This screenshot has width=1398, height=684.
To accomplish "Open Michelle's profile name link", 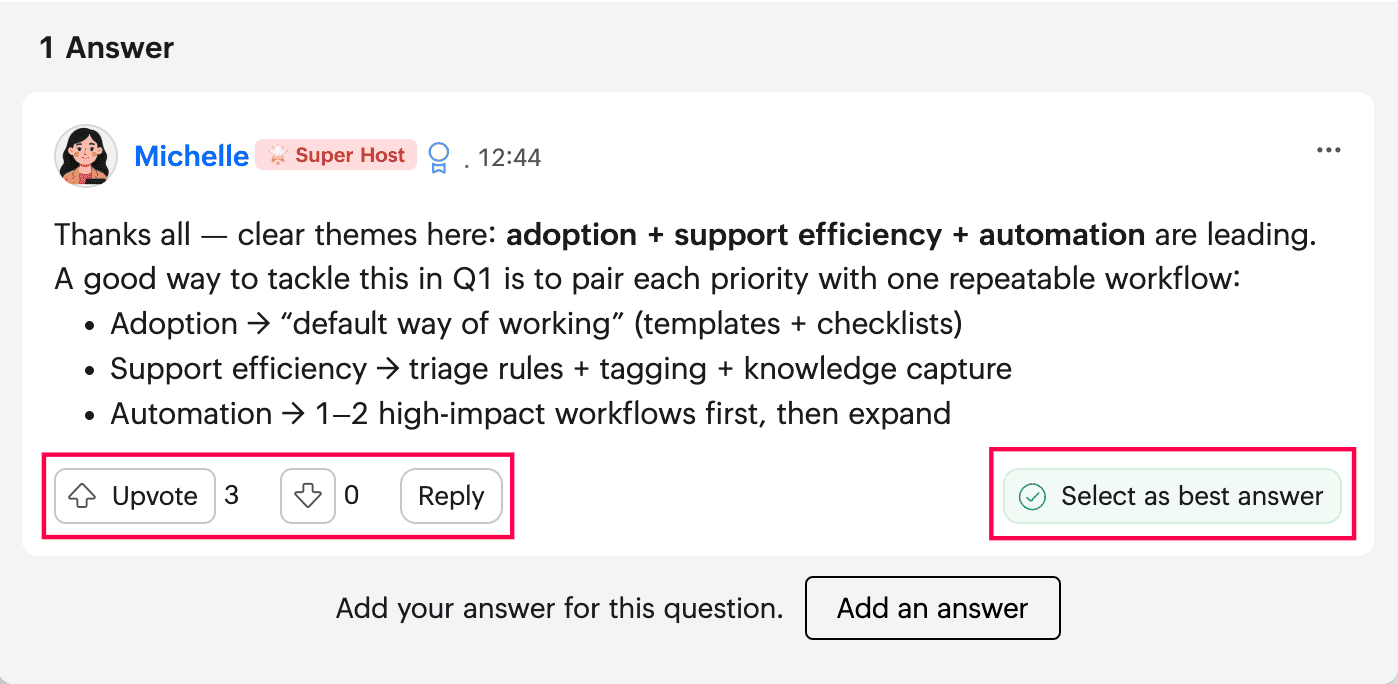I will coord(191,156).
